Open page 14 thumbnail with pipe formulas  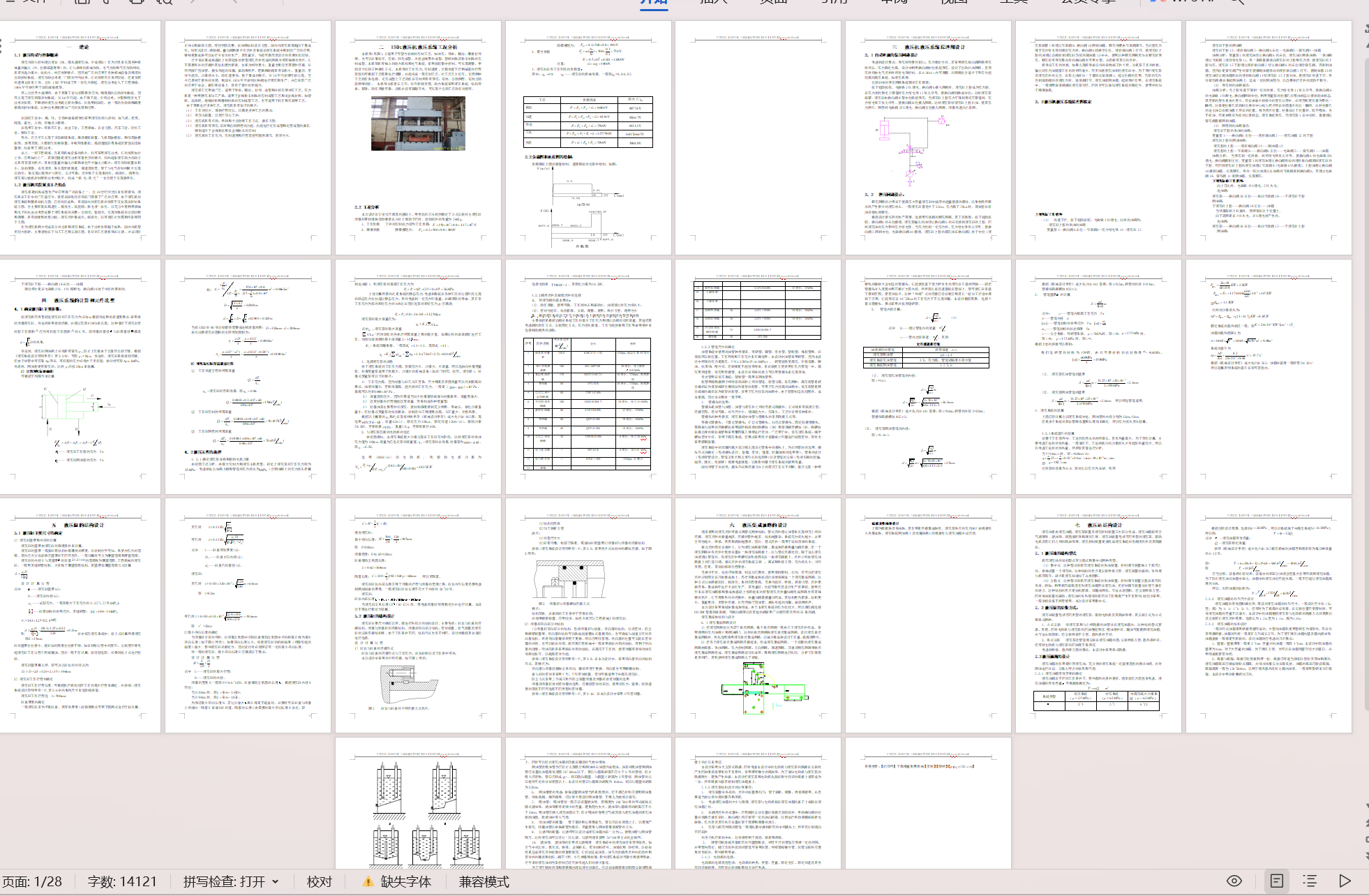(x=928, y=377)
